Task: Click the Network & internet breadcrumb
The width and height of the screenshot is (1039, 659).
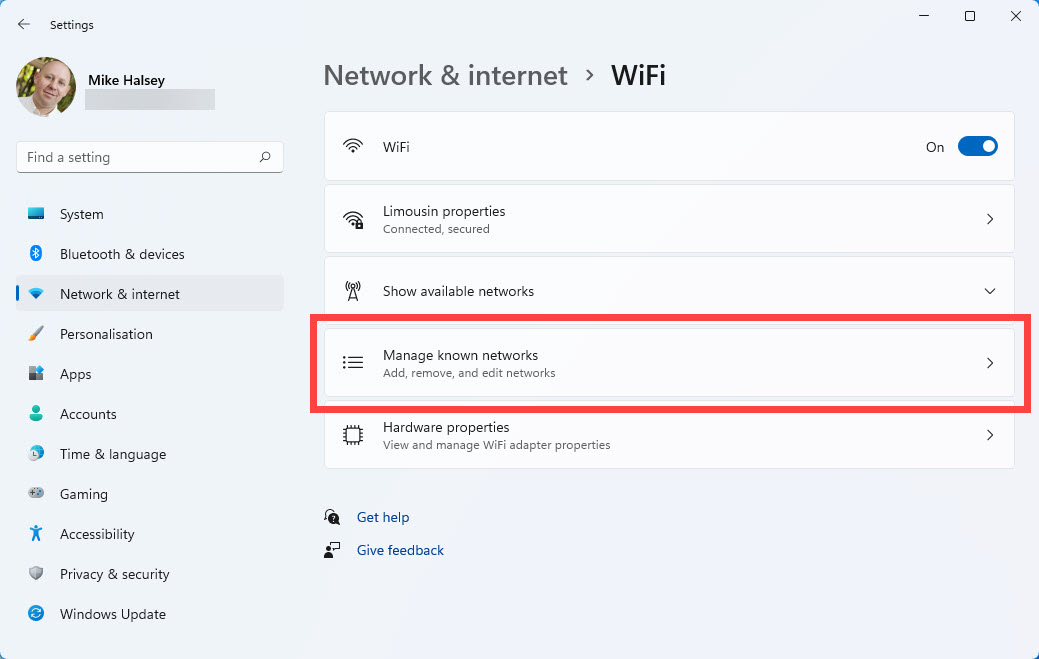Action: tap(445, 75)
